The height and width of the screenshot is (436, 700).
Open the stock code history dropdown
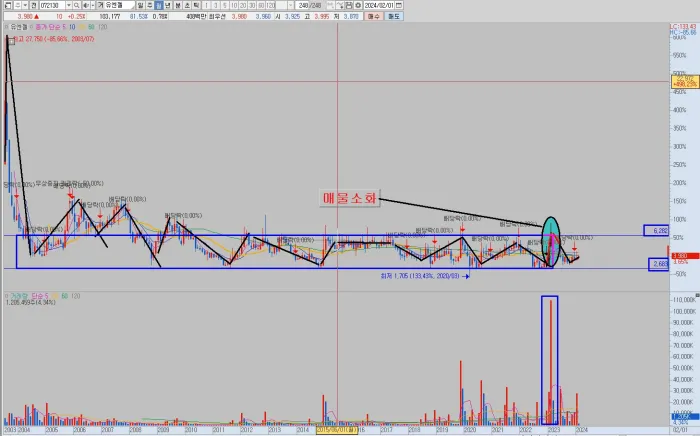point(69,5)
